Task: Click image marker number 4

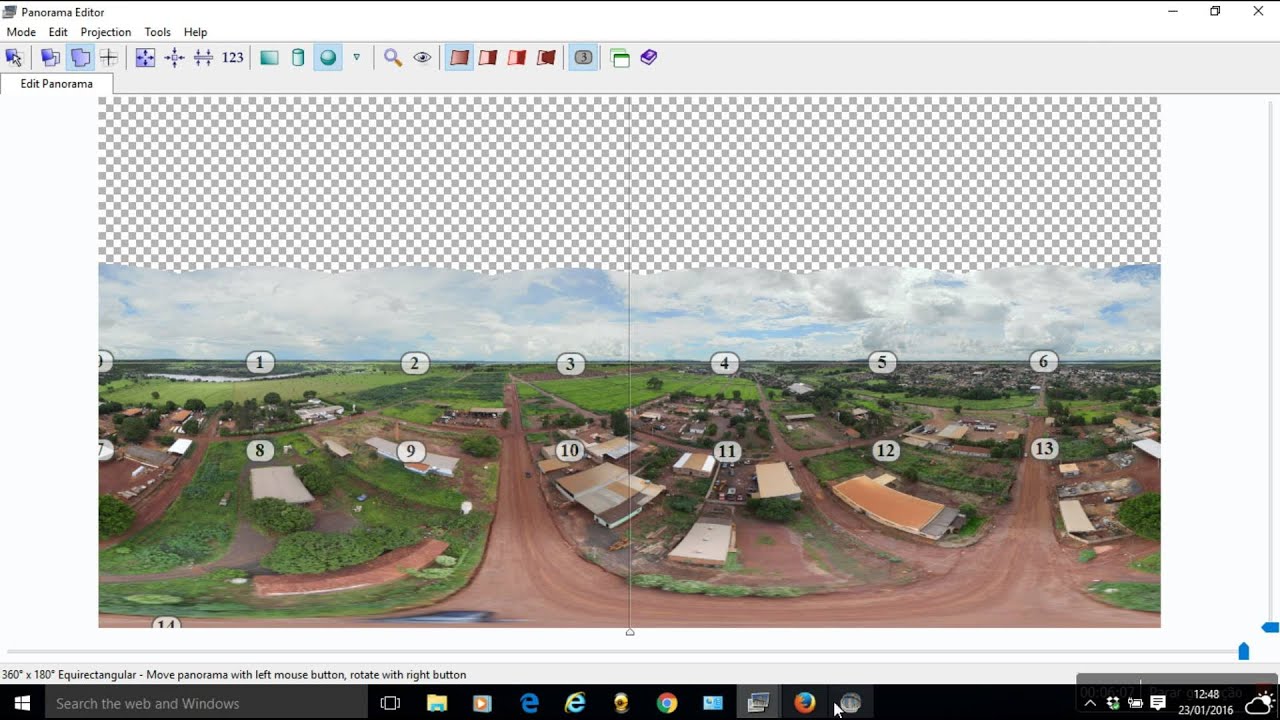Action: click(725, 363)
